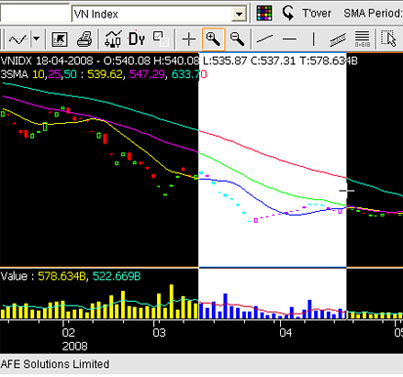The image size is (403, 377).
Task: Click the empty code input field
Action: pos(34,14)
